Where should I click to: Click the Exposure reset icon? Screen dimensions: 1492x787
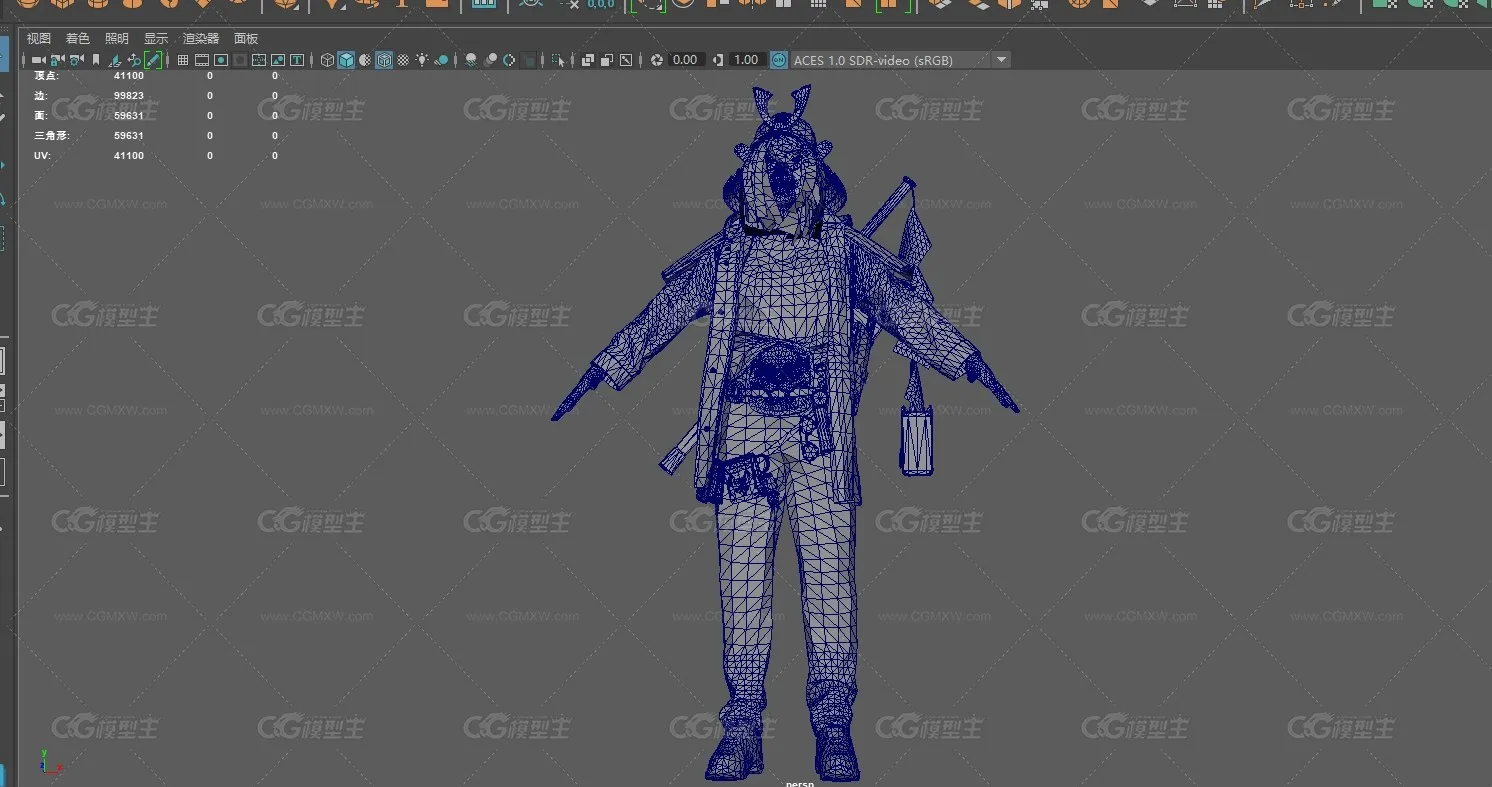[x=657, y=60]
